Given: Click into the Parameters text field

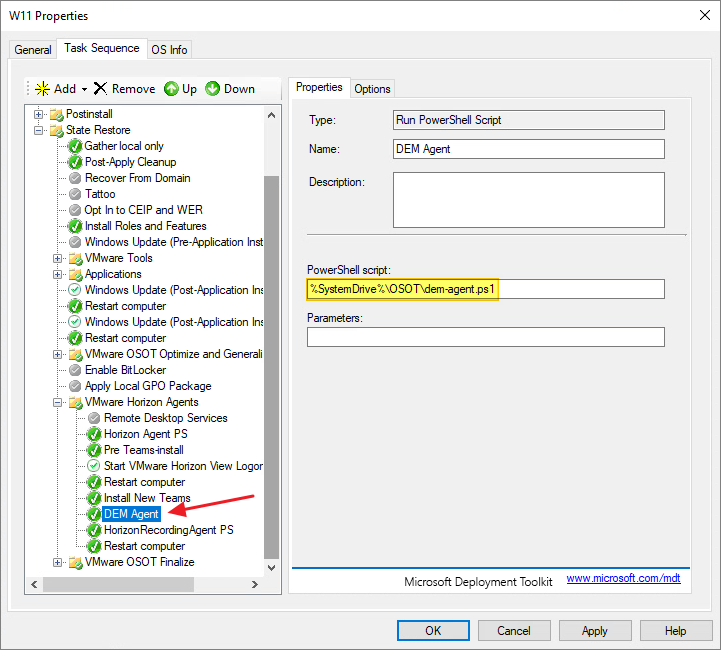Looking at the screenshot, I should tap(485, 337).
